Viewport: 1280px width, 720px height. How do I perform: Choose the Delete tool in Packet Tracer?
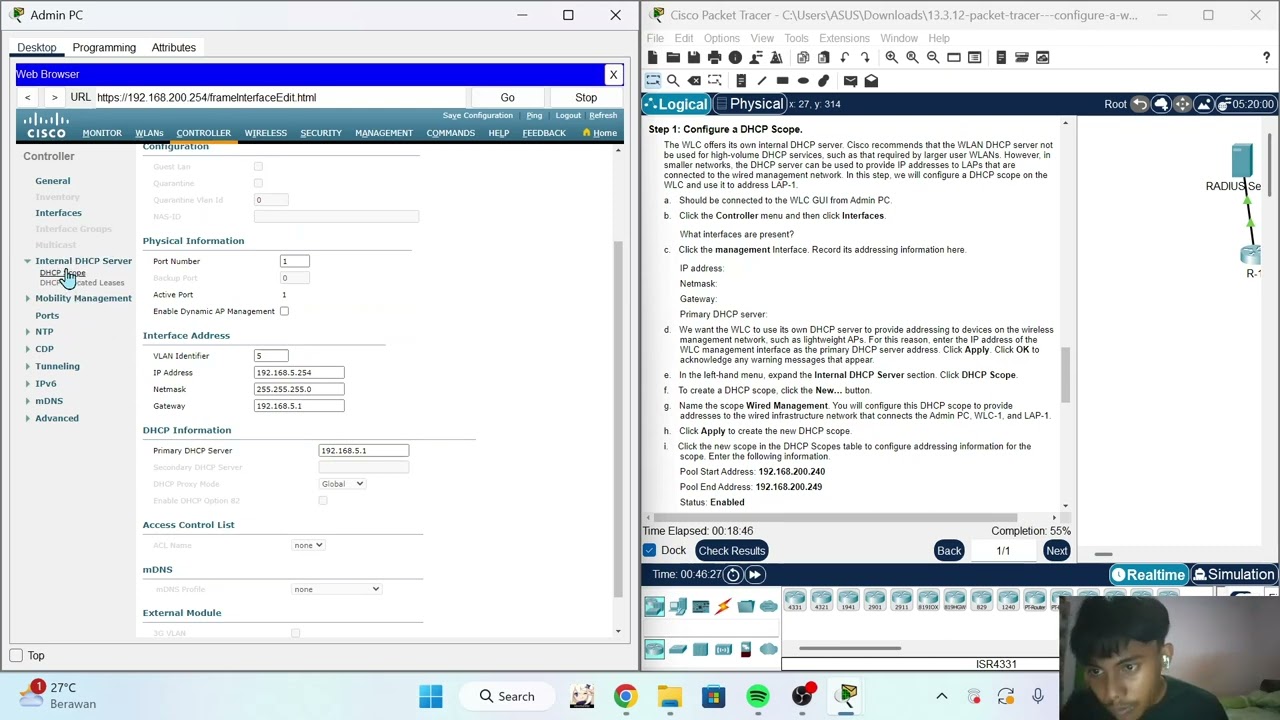pyautogui.click(x=694, y=81)
